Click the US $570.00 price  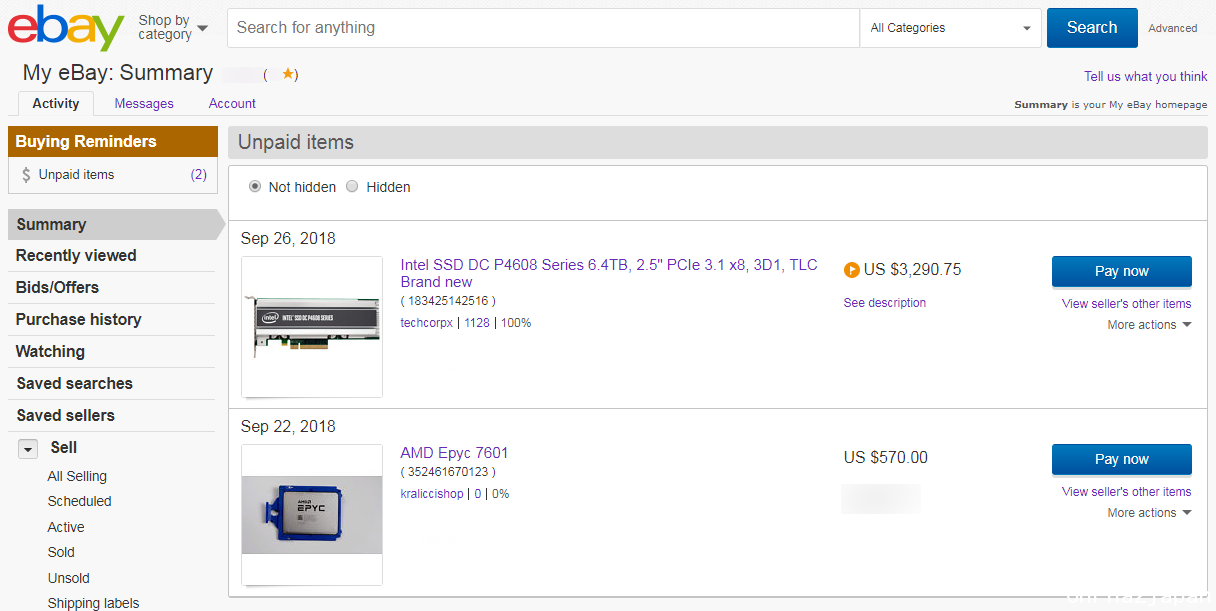point(886,458)
